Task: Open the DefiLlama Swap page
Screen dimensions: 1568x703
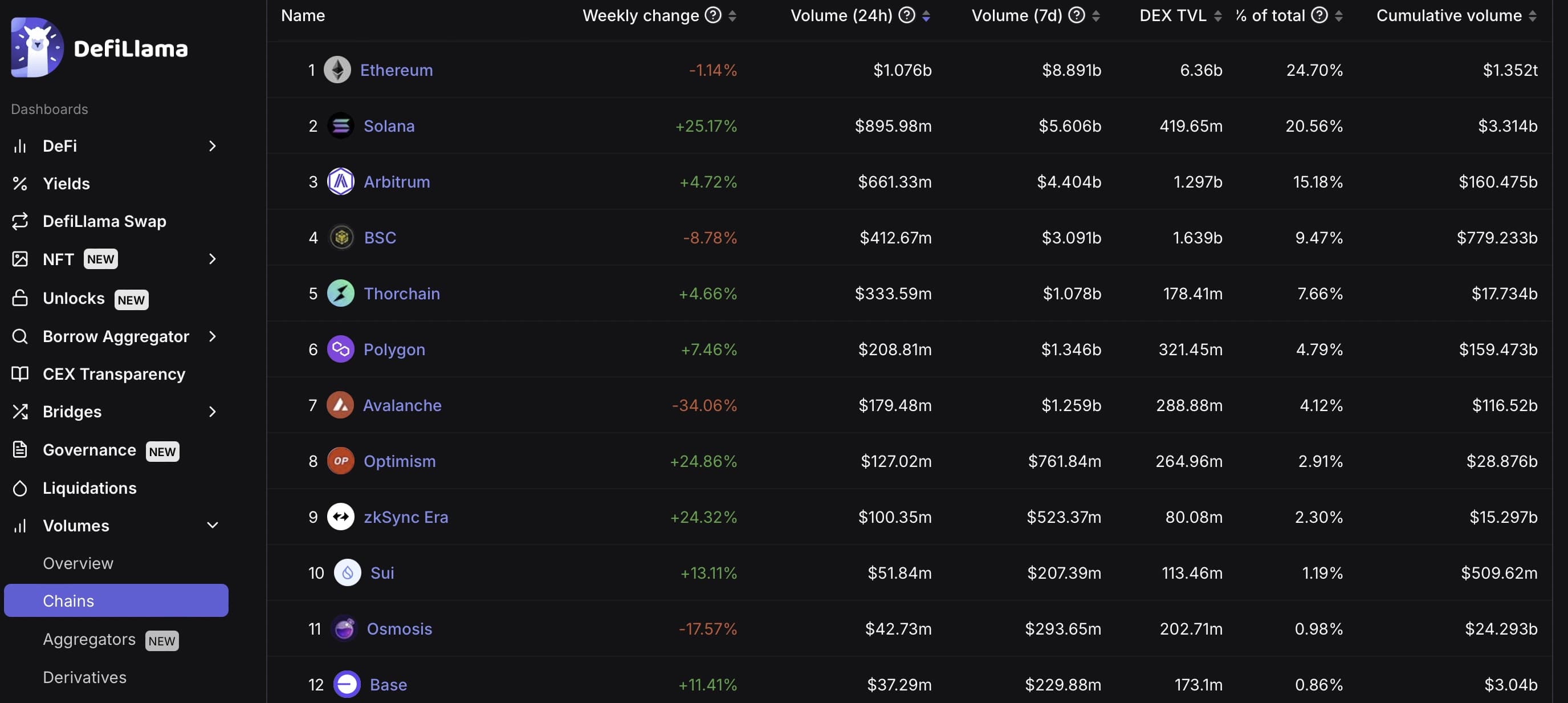Action: (x=104, y=222)
